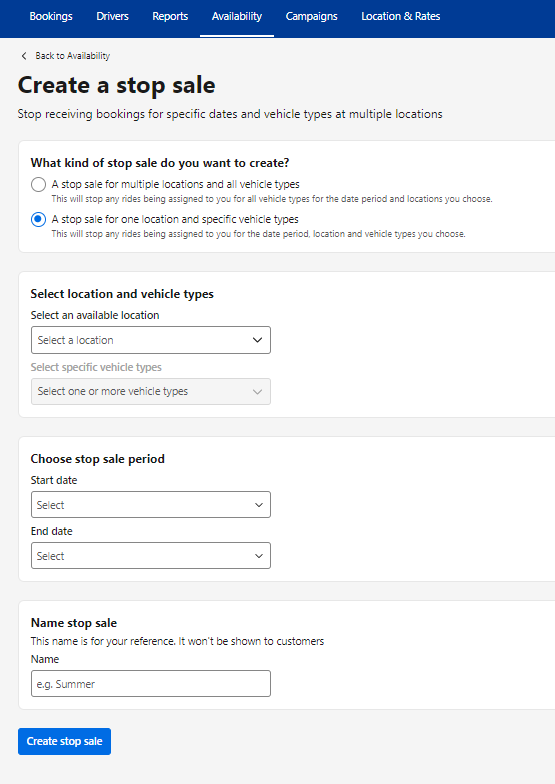Click the Start date chevron arrow

pos(259,505)
